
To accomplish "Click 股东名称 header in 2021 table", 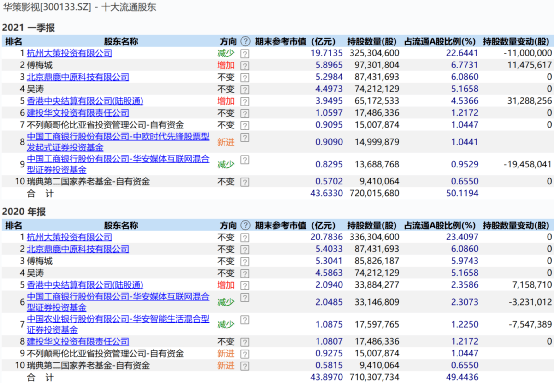I will pos(121,41).
